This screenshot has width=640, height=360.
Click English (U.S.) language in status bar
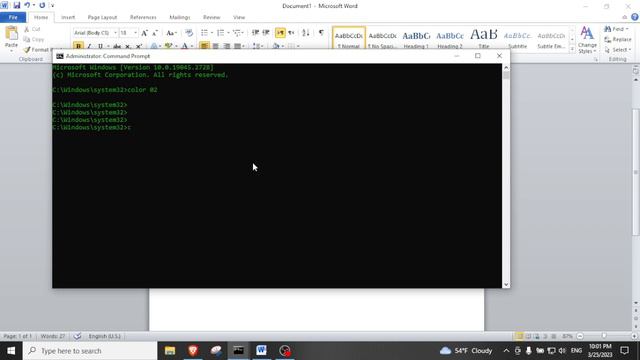[x=104, y=336]
